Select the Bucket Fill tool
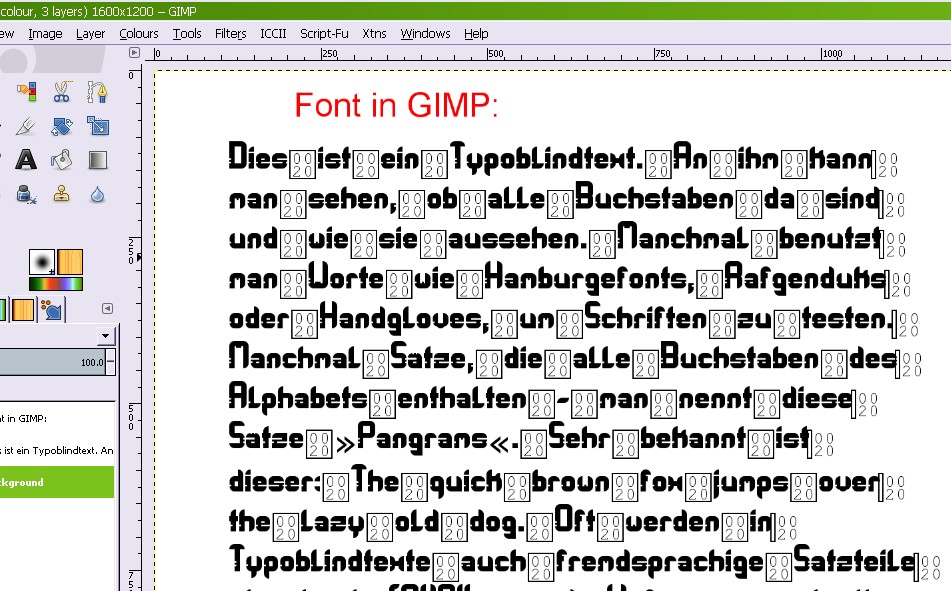The image size is (951, 591). pyautogui.click(x=62, y=160)
